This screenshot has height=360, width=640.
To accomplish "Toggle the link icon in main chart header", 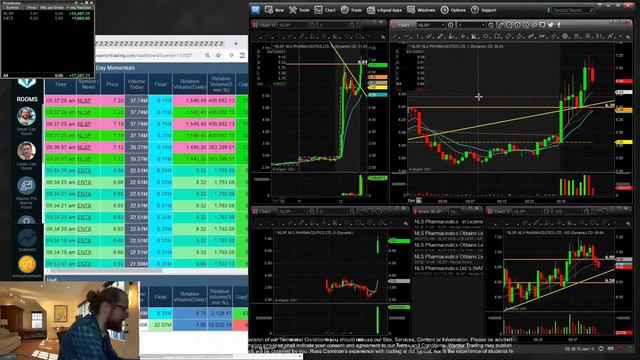I will coord(534,25).
